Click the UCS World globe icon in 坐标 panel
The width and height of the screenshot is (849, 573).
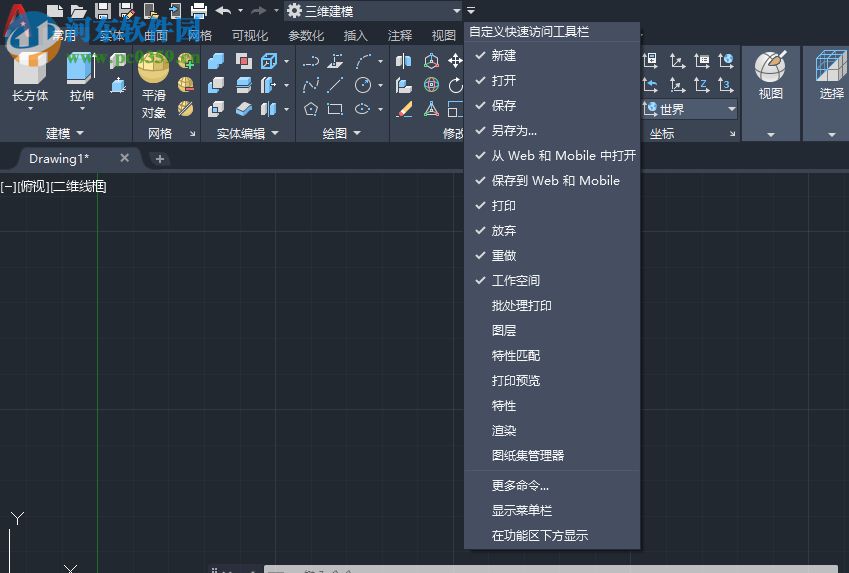coord(726,60)
